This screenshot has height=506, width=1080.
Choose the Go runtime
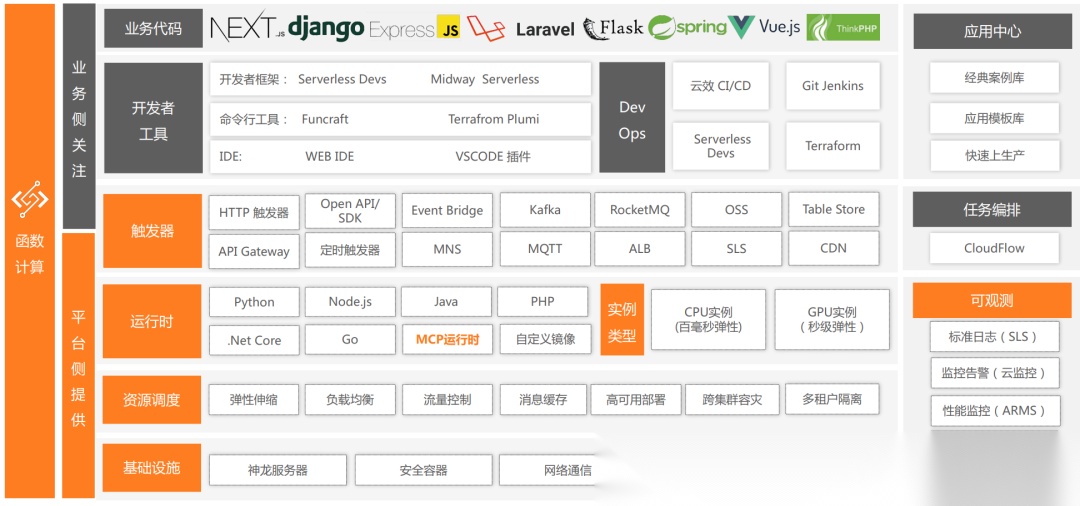[350, 340]
